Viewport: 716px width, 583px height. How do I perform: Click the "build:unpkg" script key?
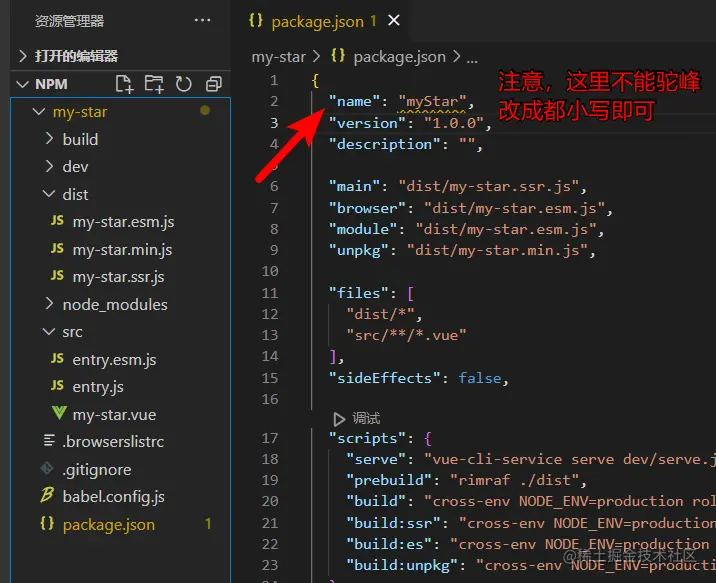click(401, 566)
